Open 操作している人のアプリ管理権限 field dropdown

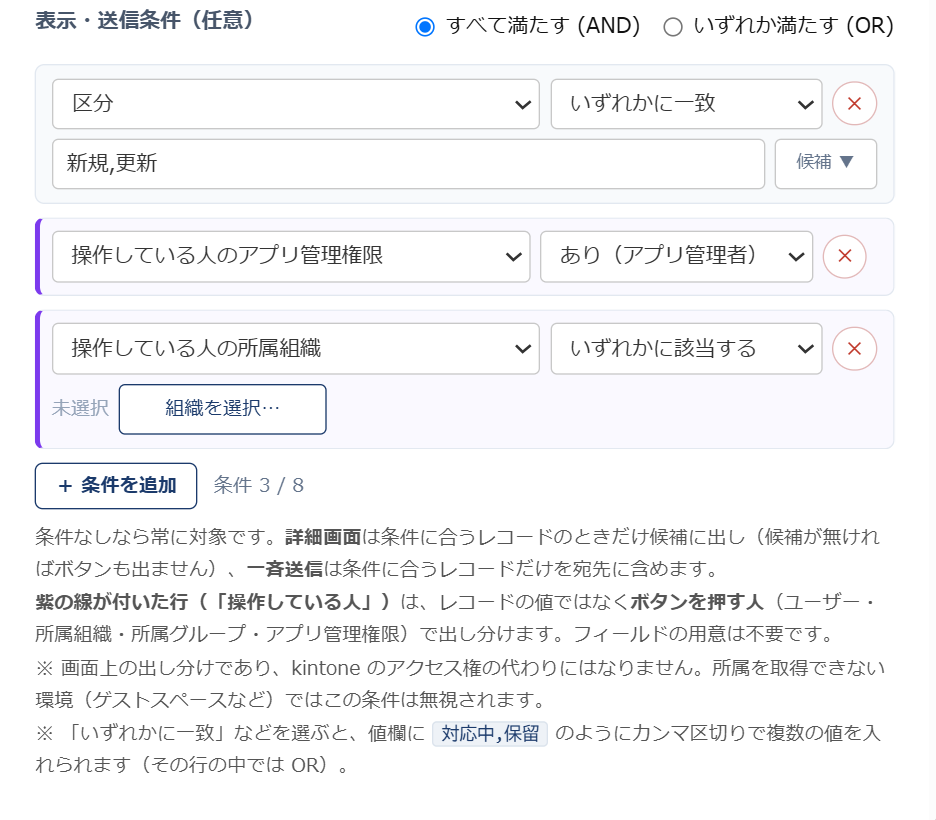(291, 257)
